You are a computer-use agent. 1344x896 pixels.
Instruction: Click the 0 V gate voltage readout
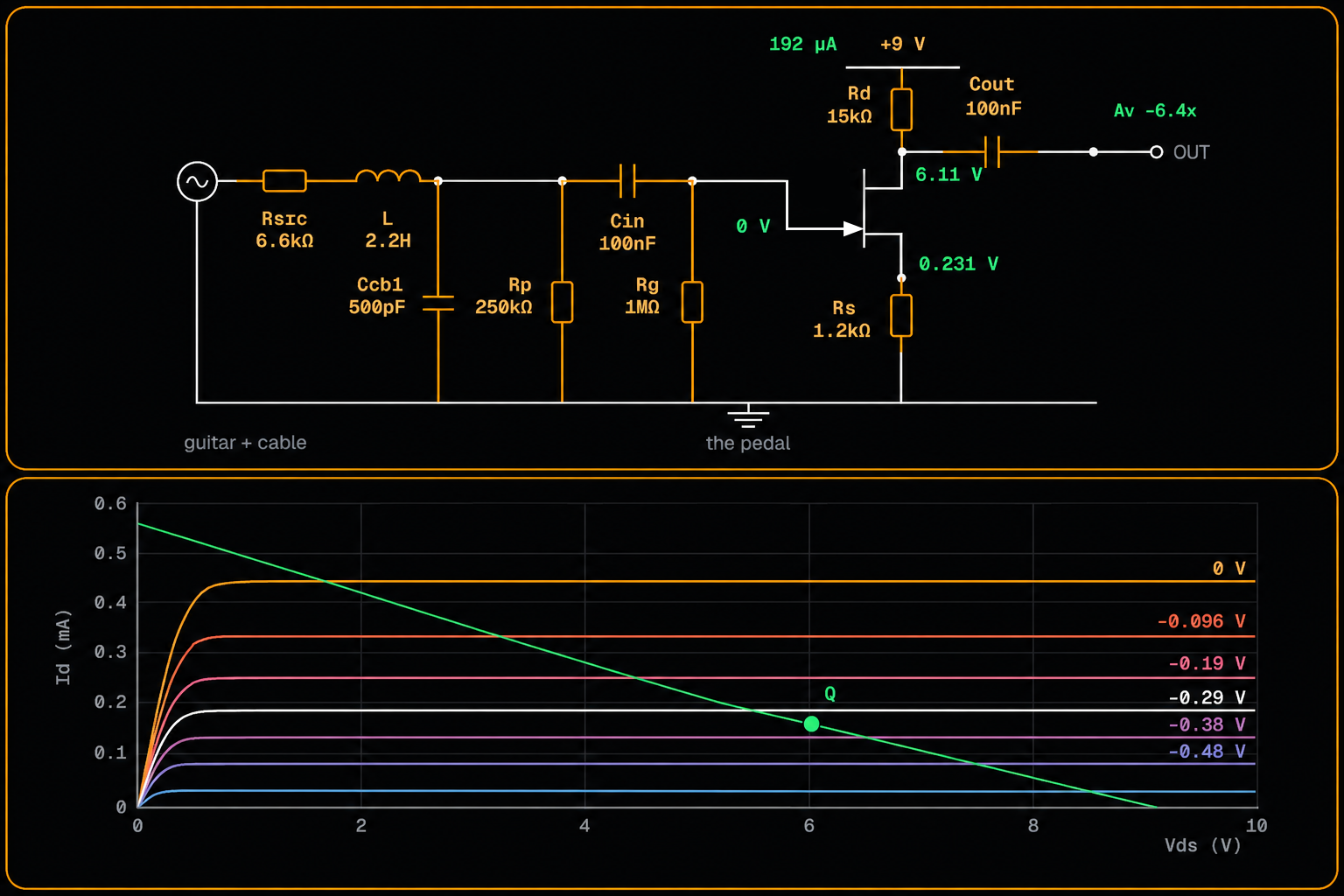pyautogui.click(x=752, y=227)
